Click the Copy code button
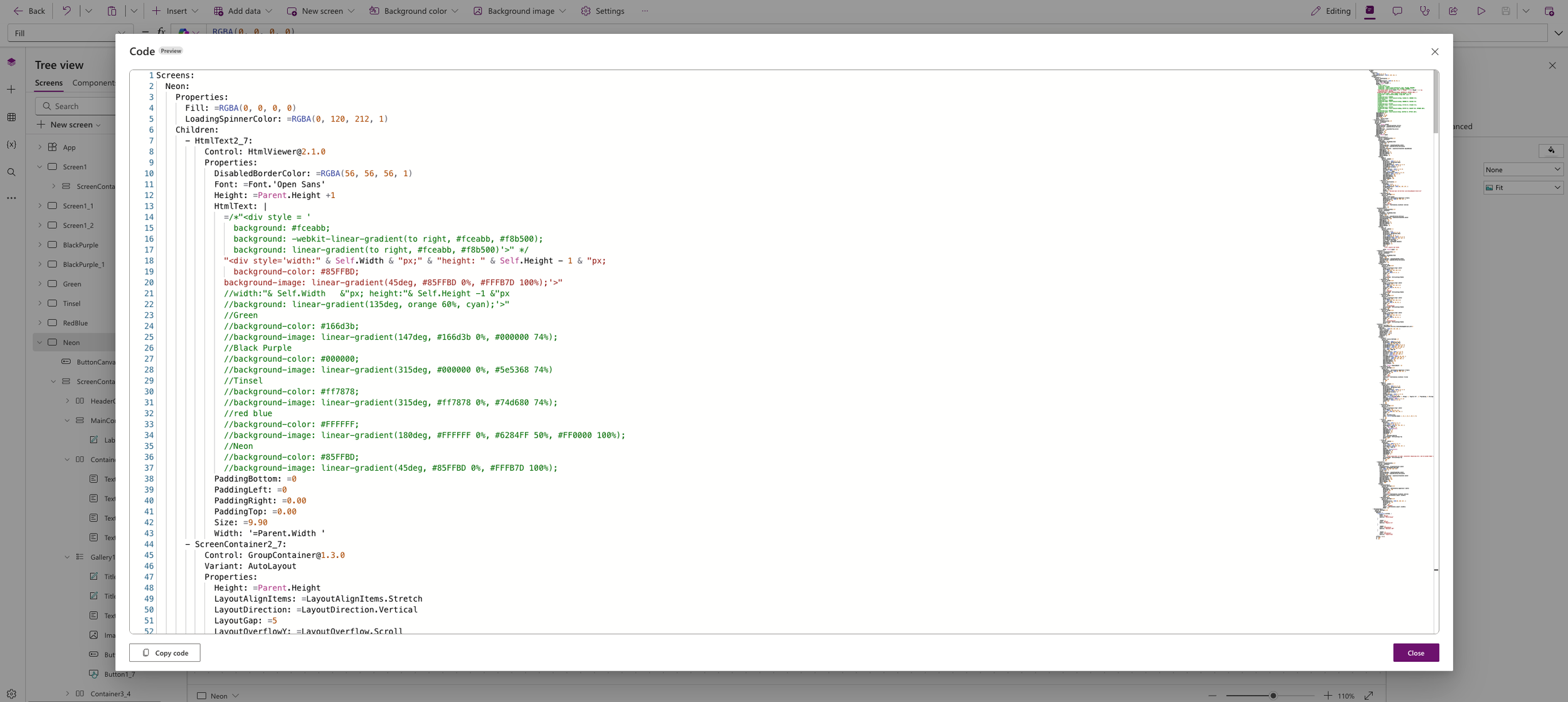Screen dimensions: 1568x702 pos(165,652)
